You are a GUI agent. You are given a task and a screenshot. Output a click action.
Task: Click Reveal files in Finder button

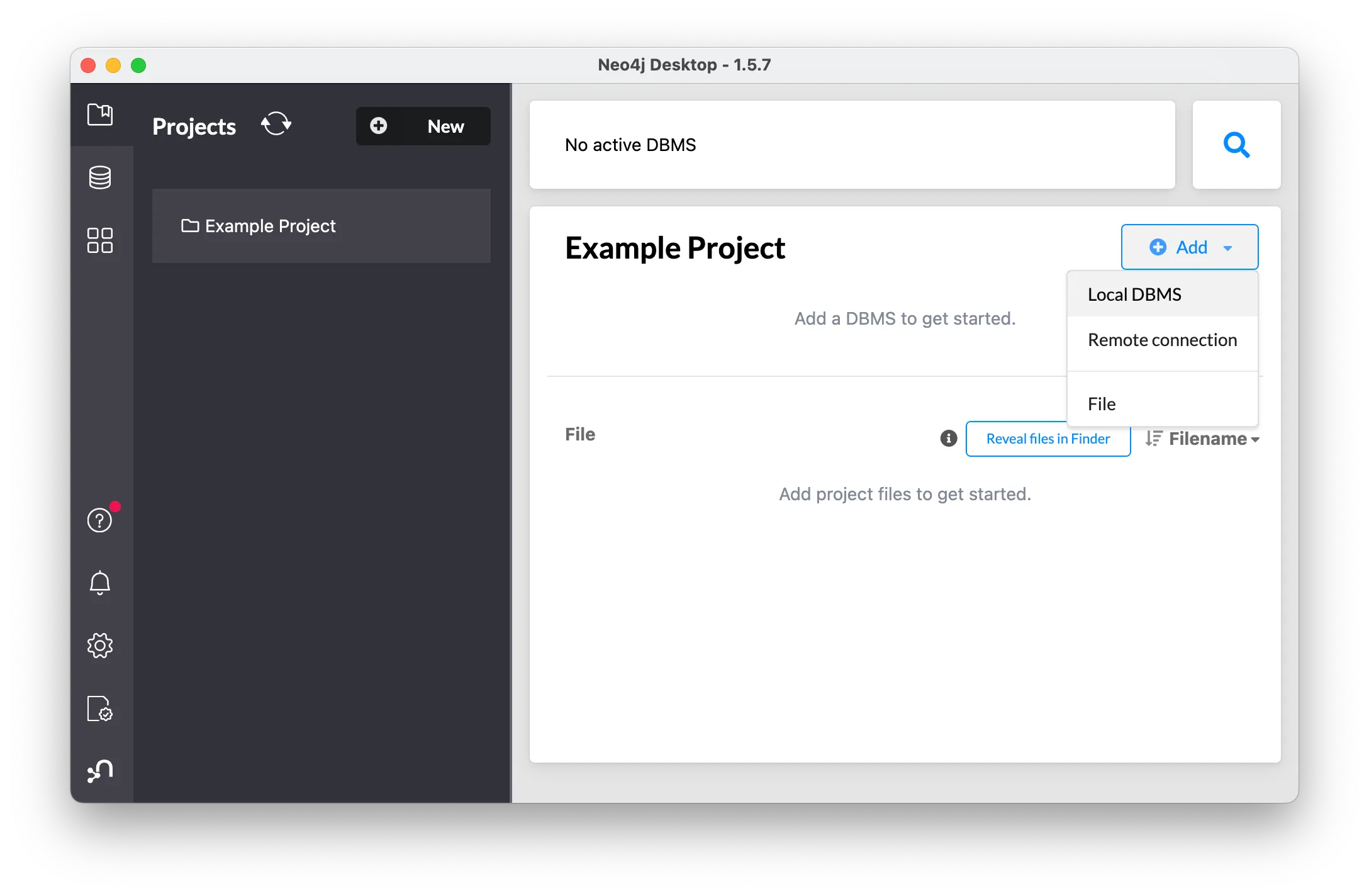pyautogui.click(x=1048, y=439)
